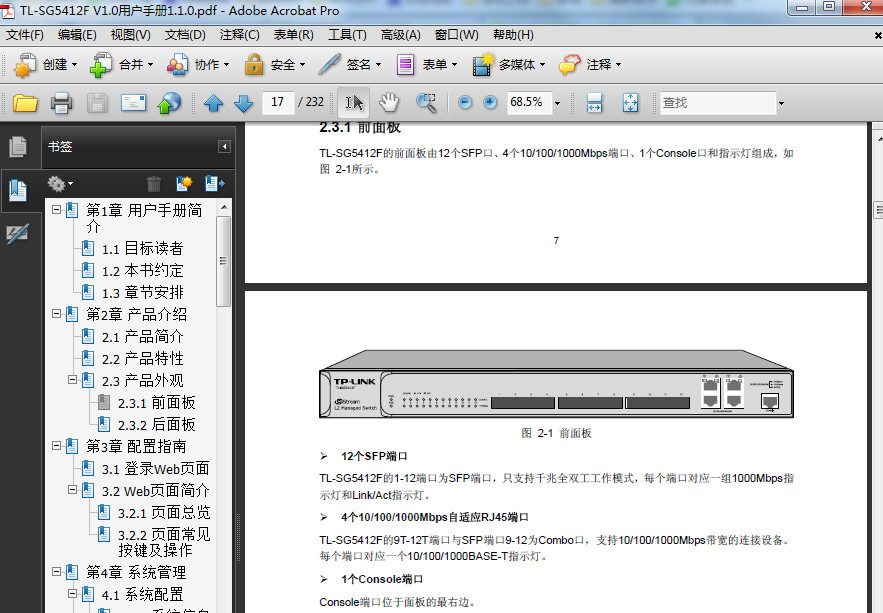Screen dimensions: 883x613
Task: Open the Create PDF tool icon
Action: click(25, 65)
